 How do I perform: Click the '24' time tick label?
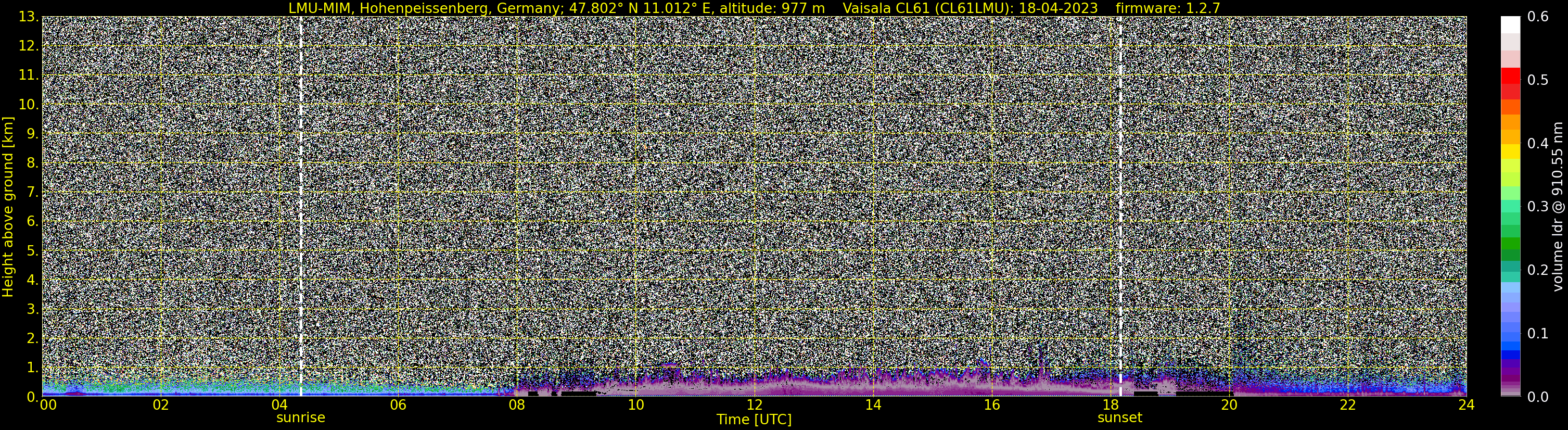[1467, 405]
